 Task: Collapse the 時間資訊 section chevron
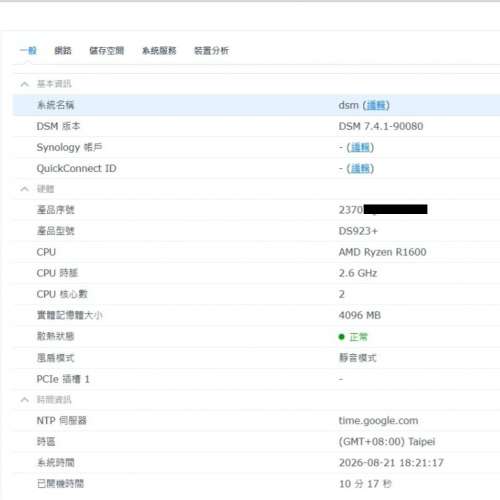(24, 399)
